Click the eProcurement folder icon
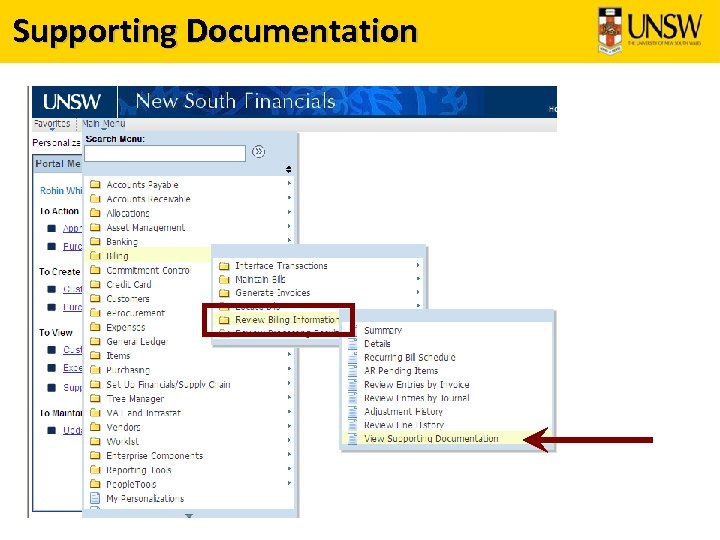The image size is (720, 540). [x=95, y=313]
